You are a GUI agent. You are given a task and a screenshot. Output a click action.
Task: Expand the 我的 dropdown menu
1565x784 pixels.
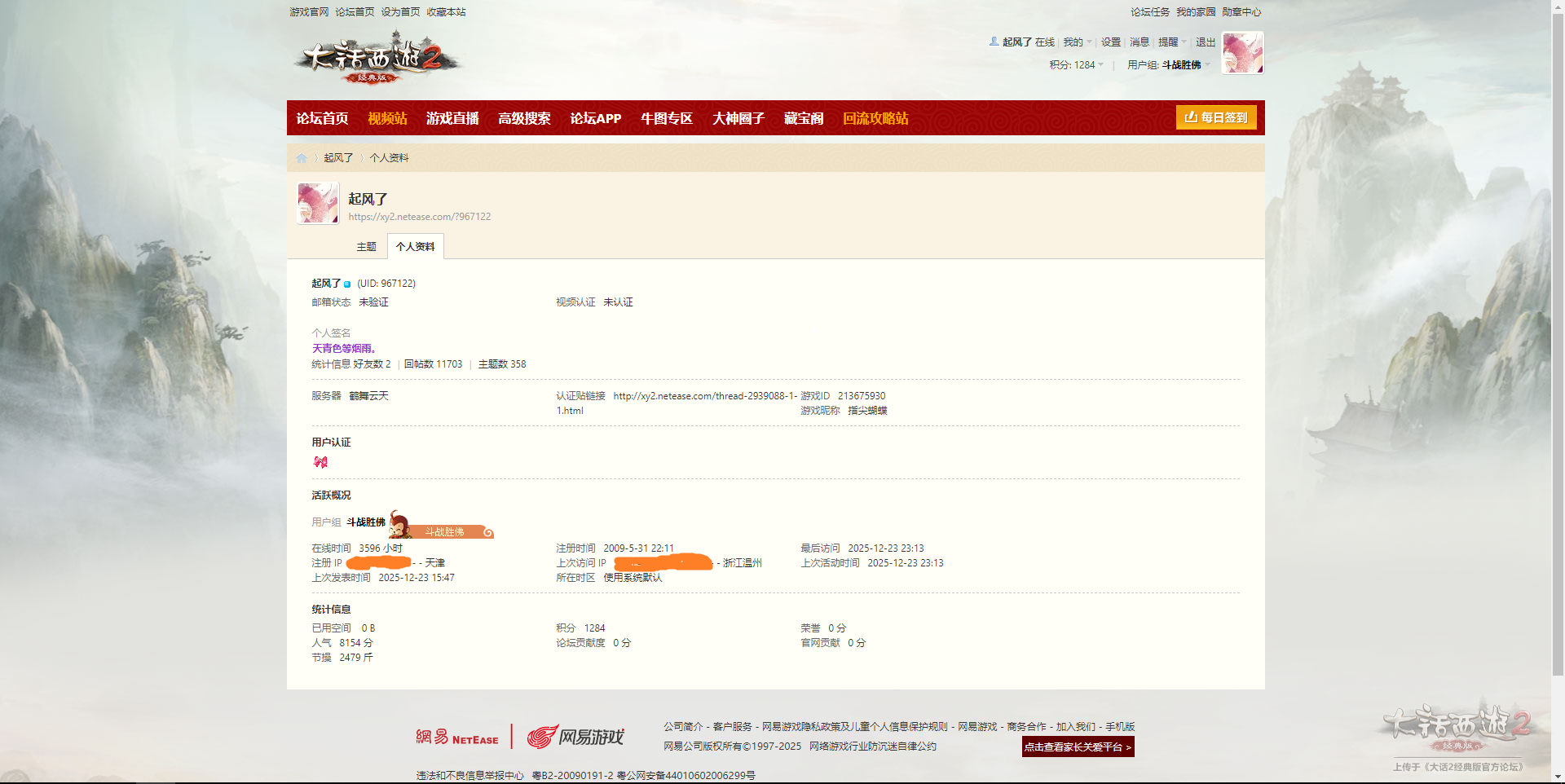tap(1076, 42)
